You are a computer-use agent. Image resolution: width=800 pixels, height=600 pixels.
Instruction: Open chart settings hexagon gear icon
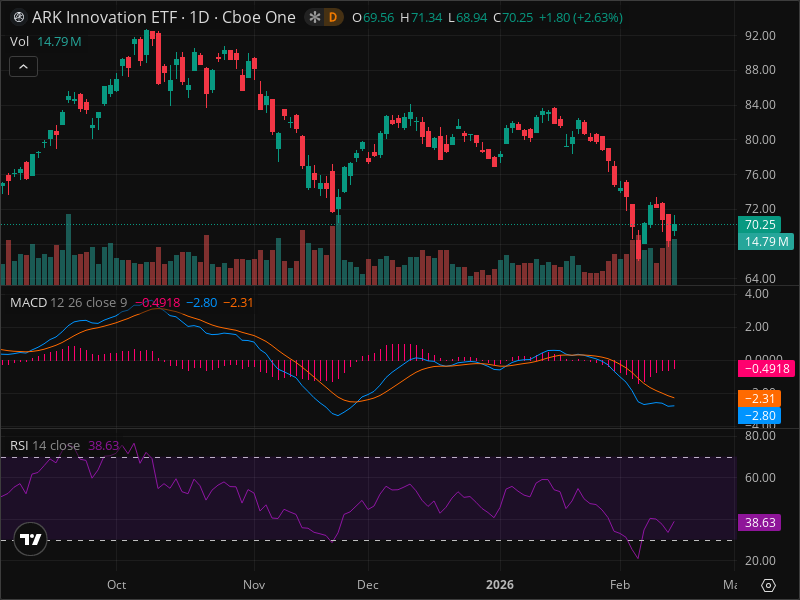pyautogui.click(x=768, y=585)
